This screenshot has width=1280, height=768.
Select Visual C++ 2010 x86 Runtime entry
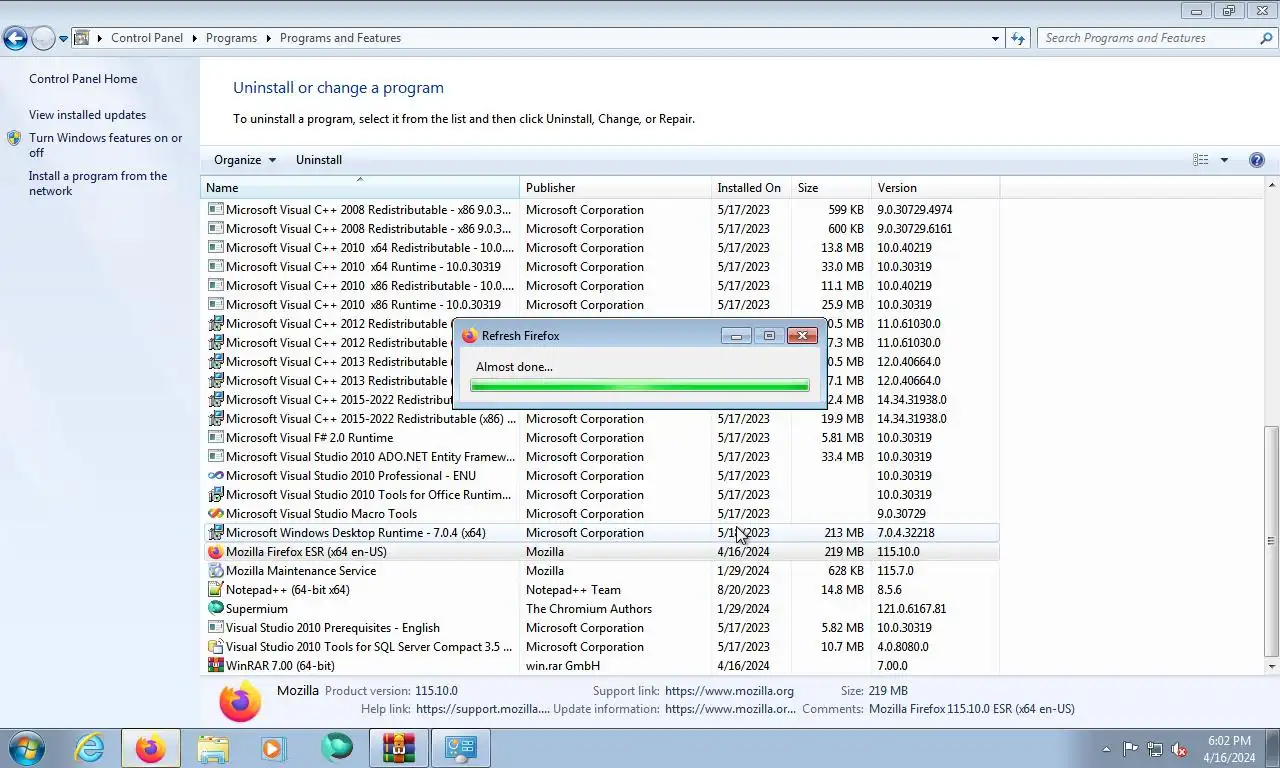602,305
